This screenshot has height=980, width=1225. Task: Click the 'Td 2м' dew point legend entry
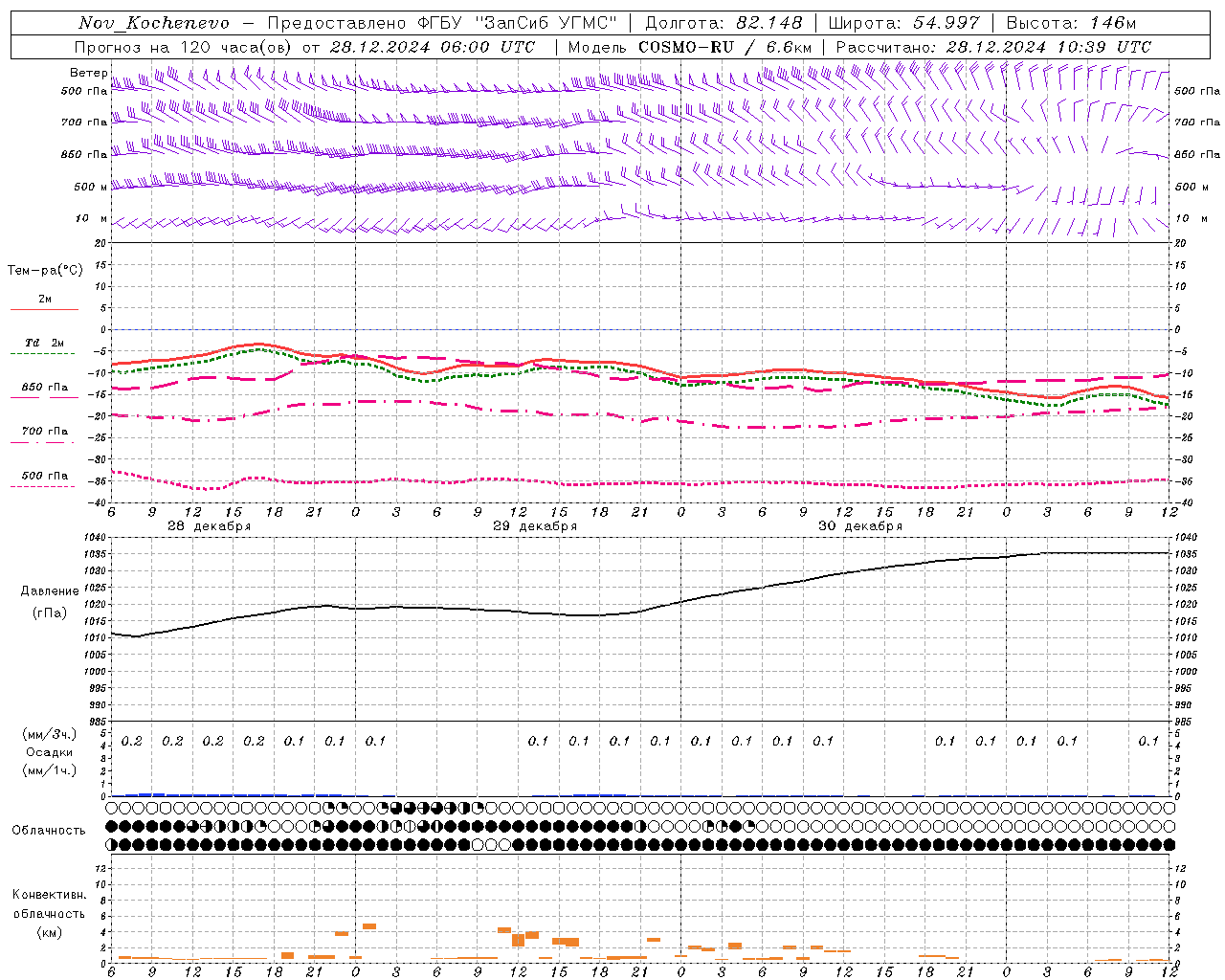point(45,343)
